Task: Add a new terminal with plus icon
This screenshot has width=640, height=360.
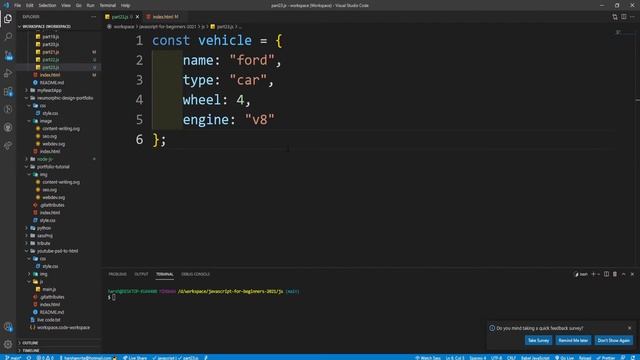Action: 593,274
